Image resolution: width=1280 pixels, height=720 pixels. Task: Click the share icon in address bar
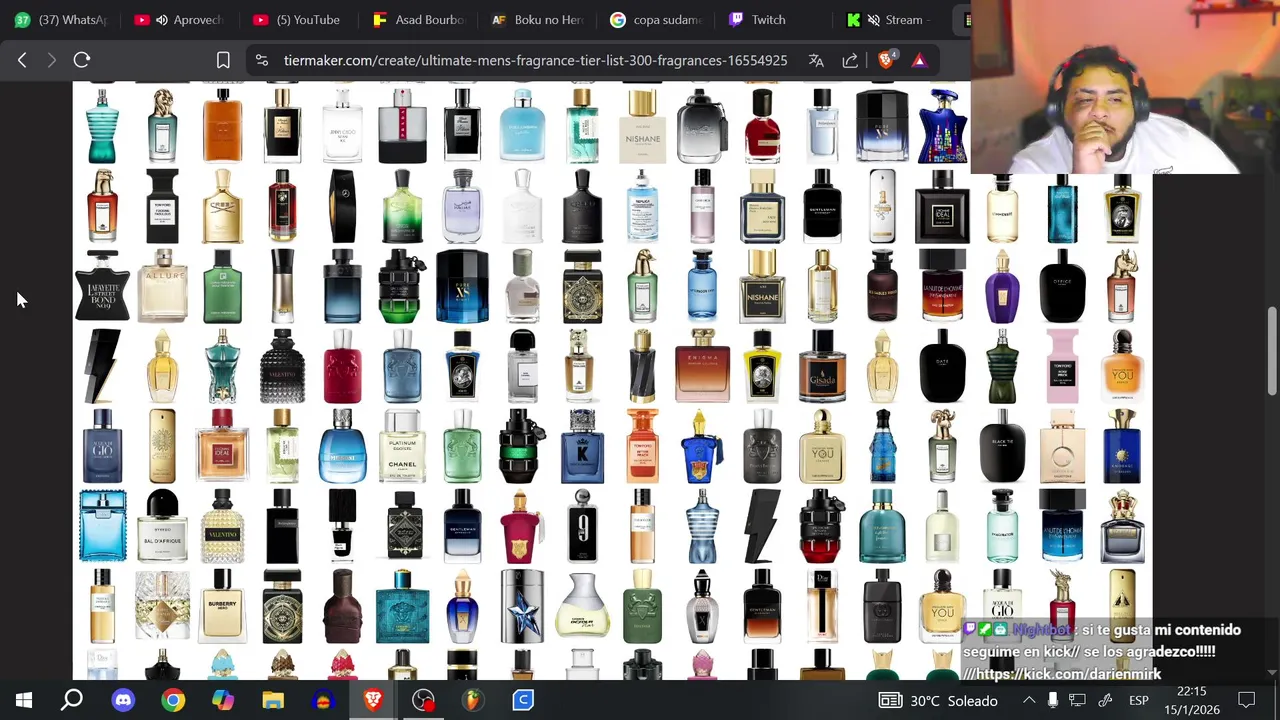click(850, 60)
